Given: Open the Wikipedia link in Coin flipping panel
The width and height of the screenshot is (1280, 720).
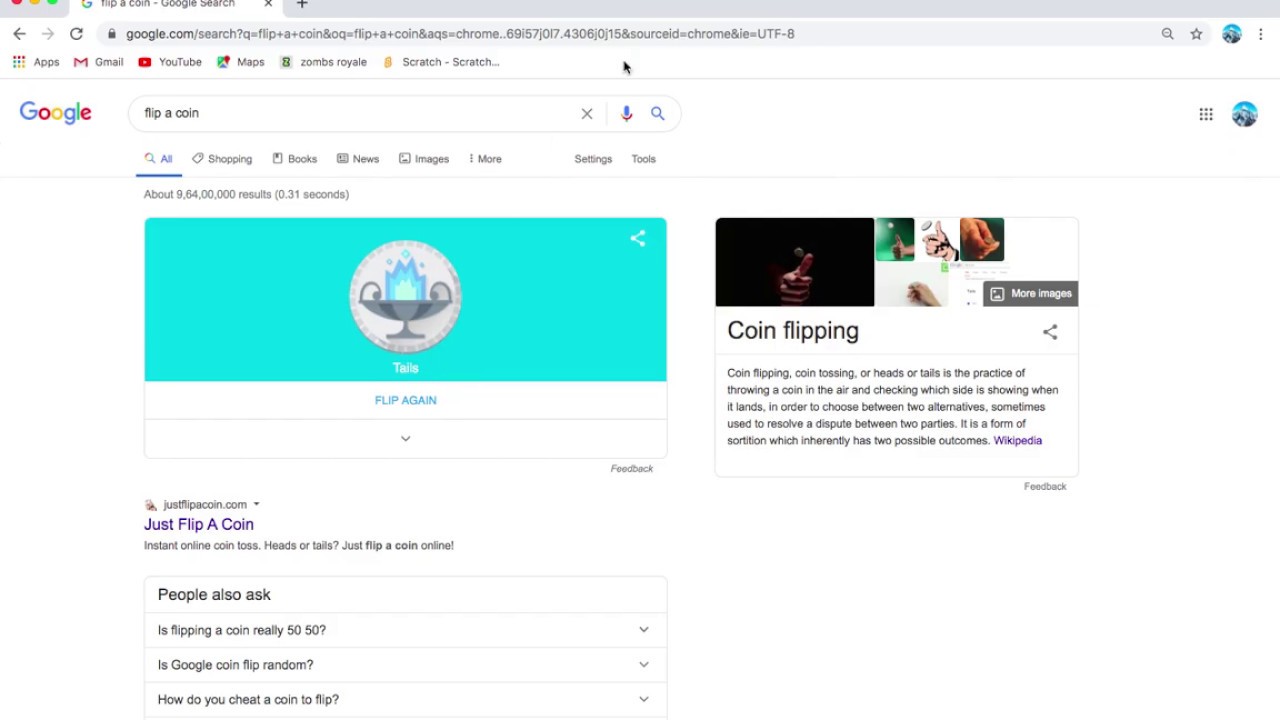Looking at the screenshot, I should [1017, 441].
